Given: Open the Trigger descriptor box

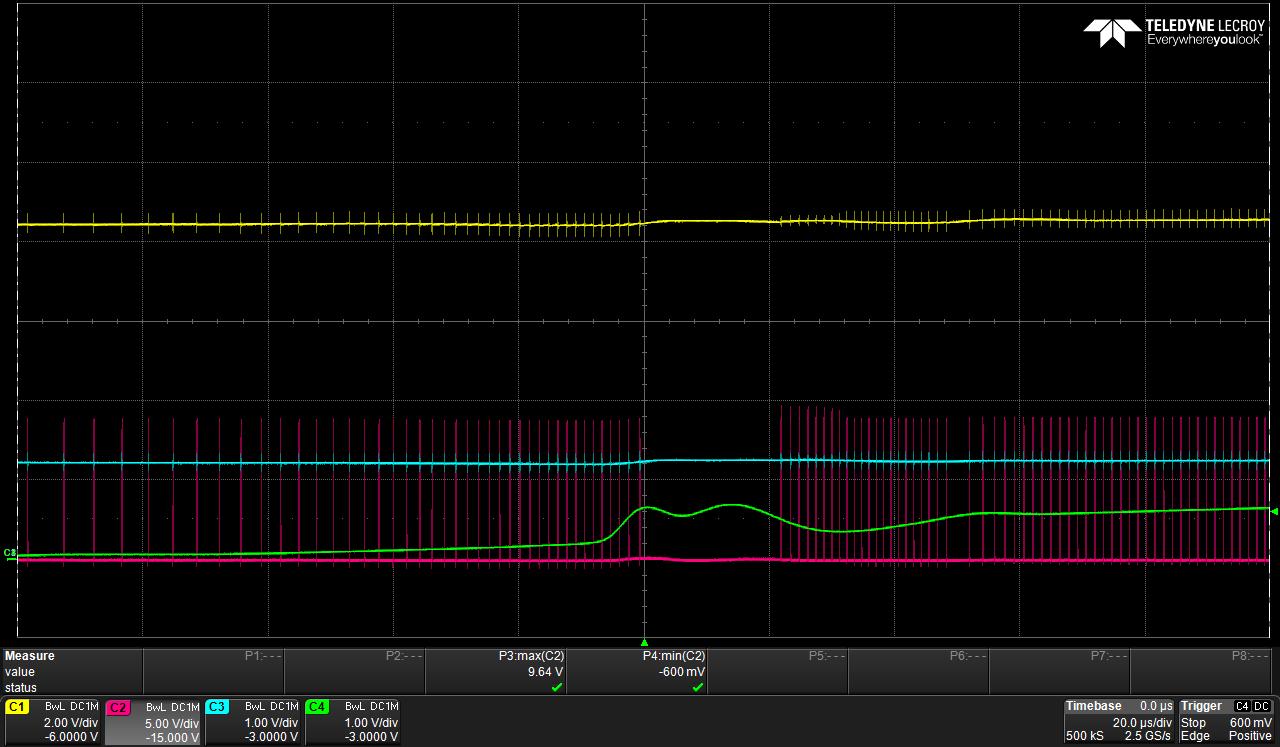Looking at the screenshot, I should click(x=1227, y=722).
